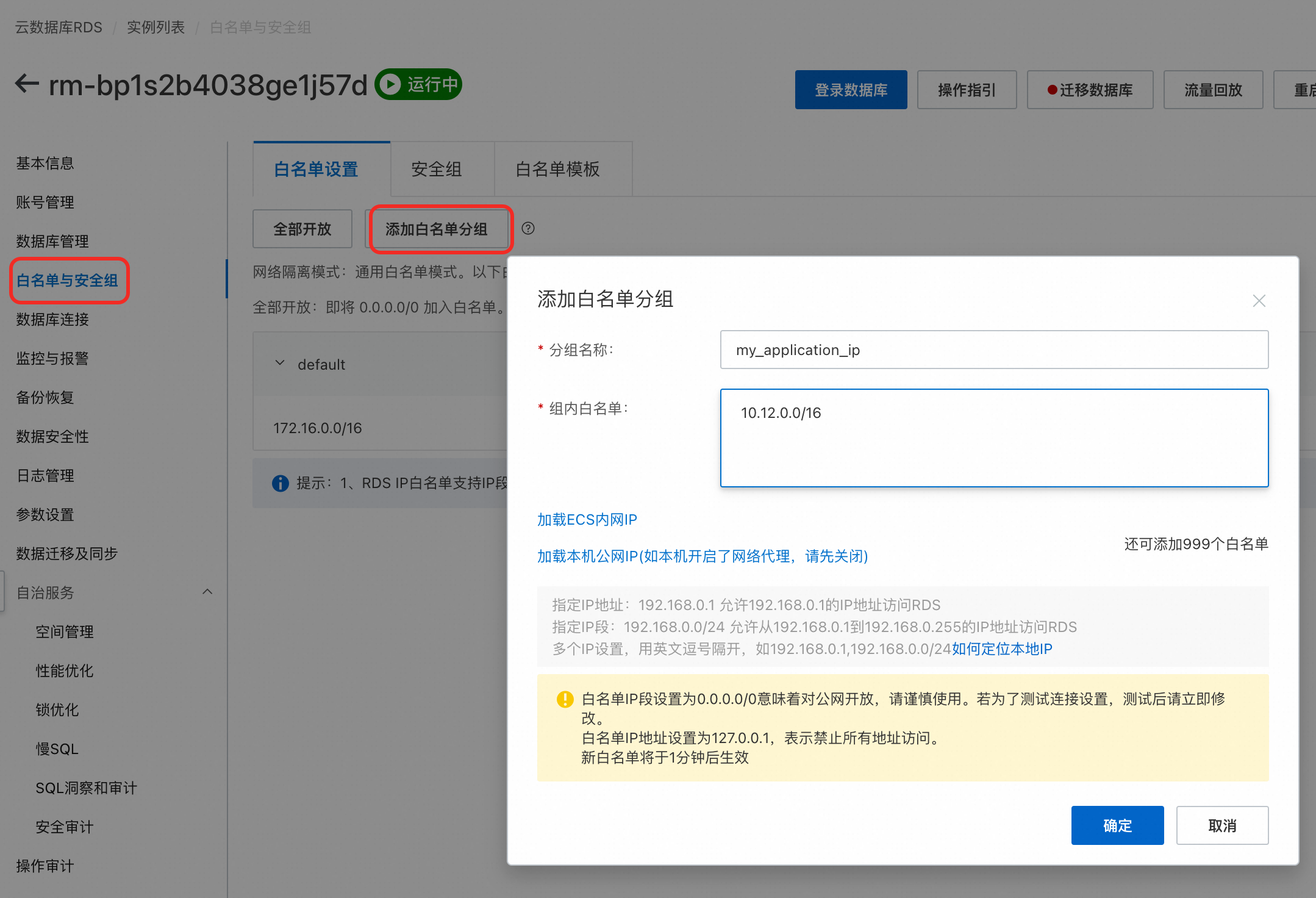Click the 登录数据库 button

tap(851, 90)
